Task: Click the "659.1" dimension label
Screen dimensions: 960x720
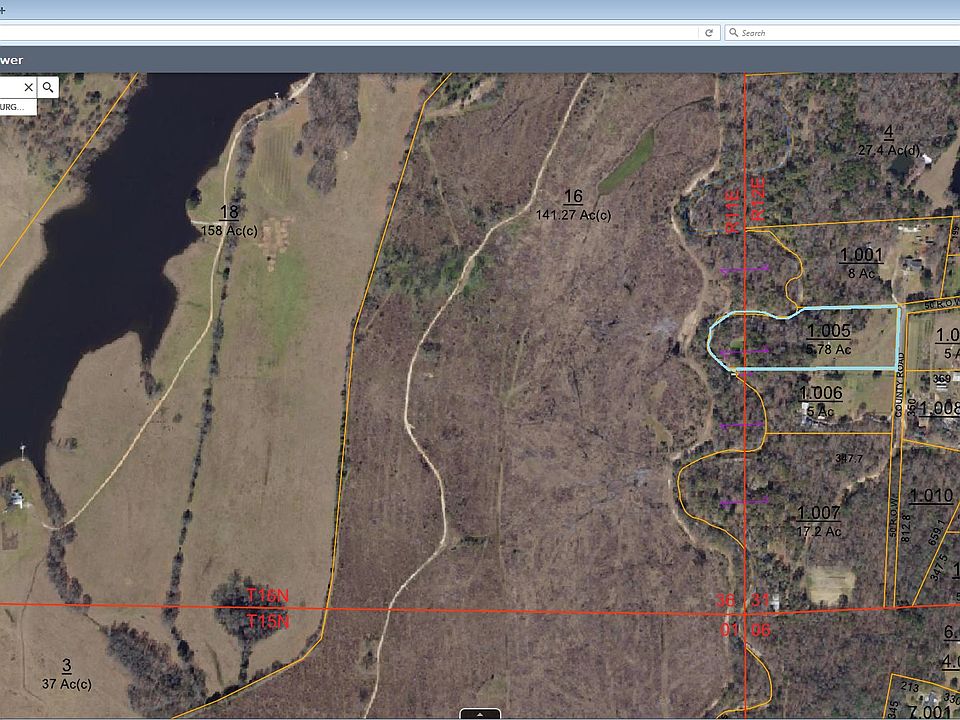Action: point(937,532)
